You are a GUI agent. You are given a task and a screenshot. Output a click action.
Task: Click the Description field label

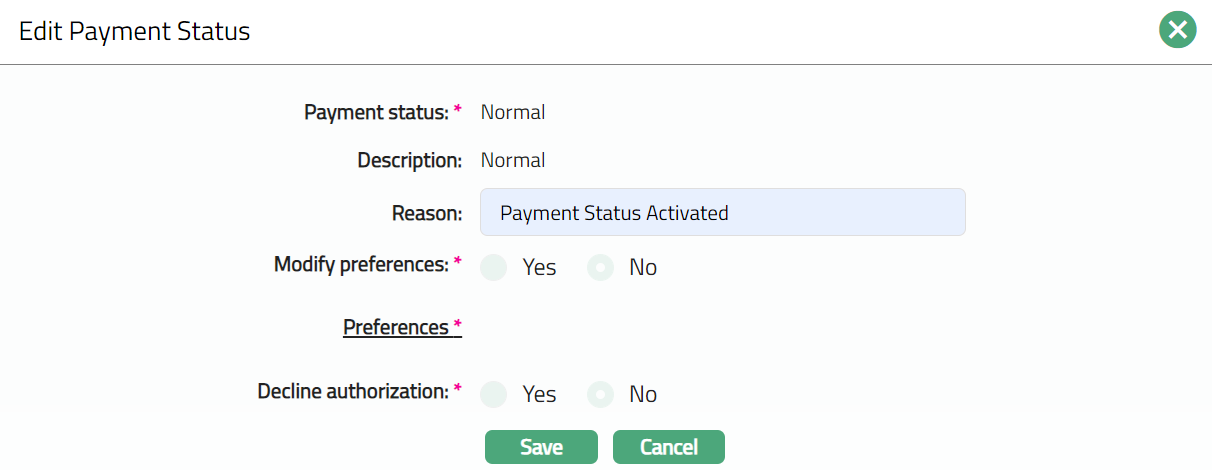(x=409, y=160)
